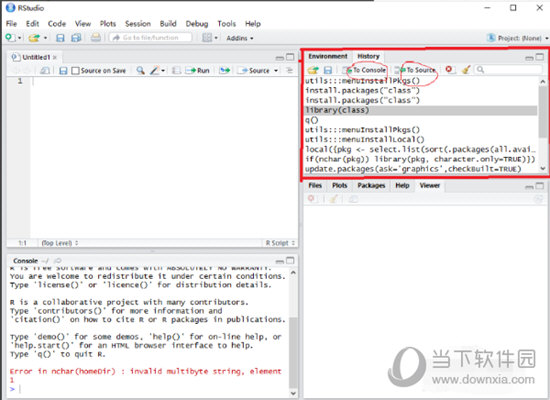Select update.packages history line
The height and width of the screenshot is (400, 550).
click(x=421, y=169)
